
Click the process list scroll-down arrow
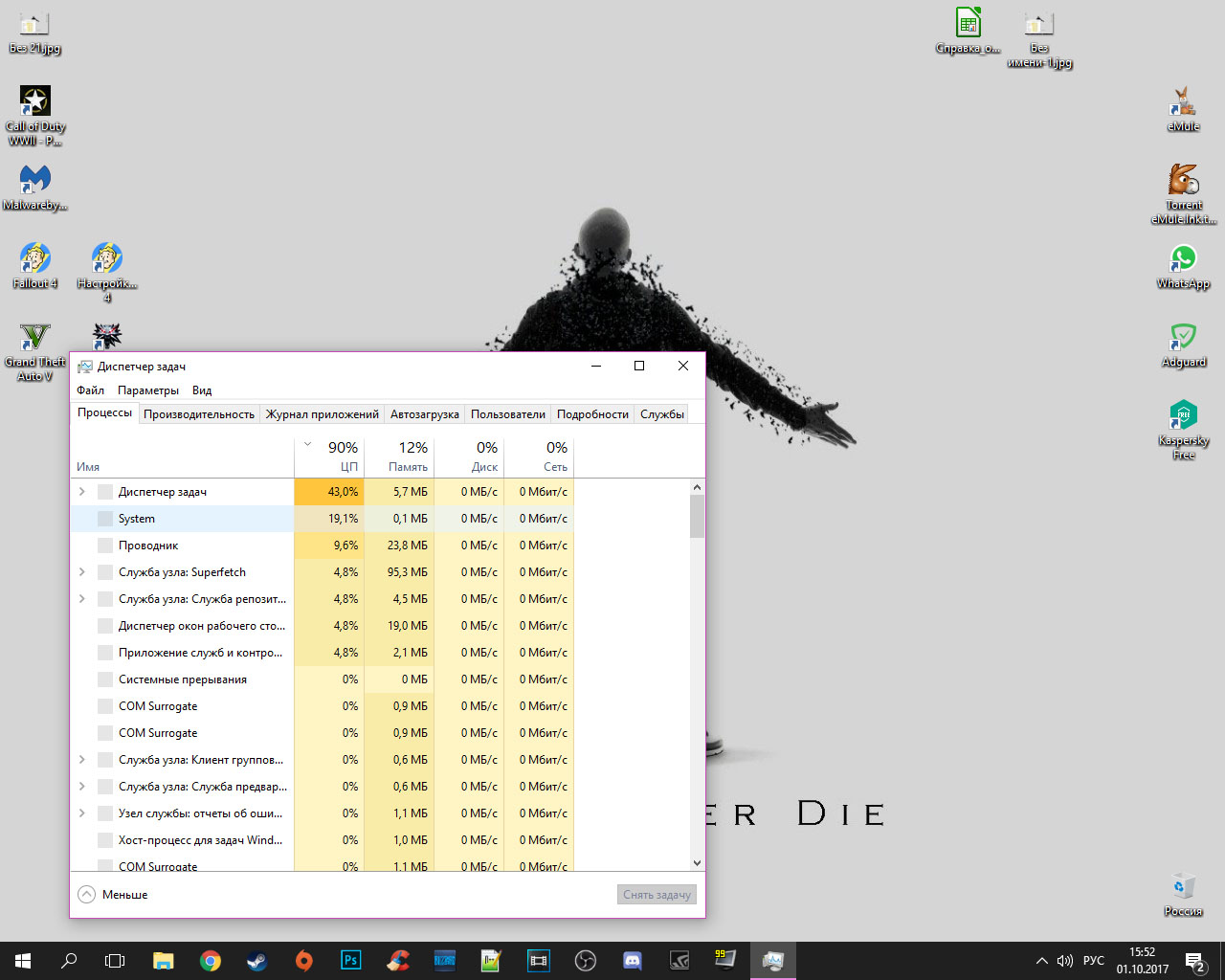pyautogui.click(x=697, y=863)
